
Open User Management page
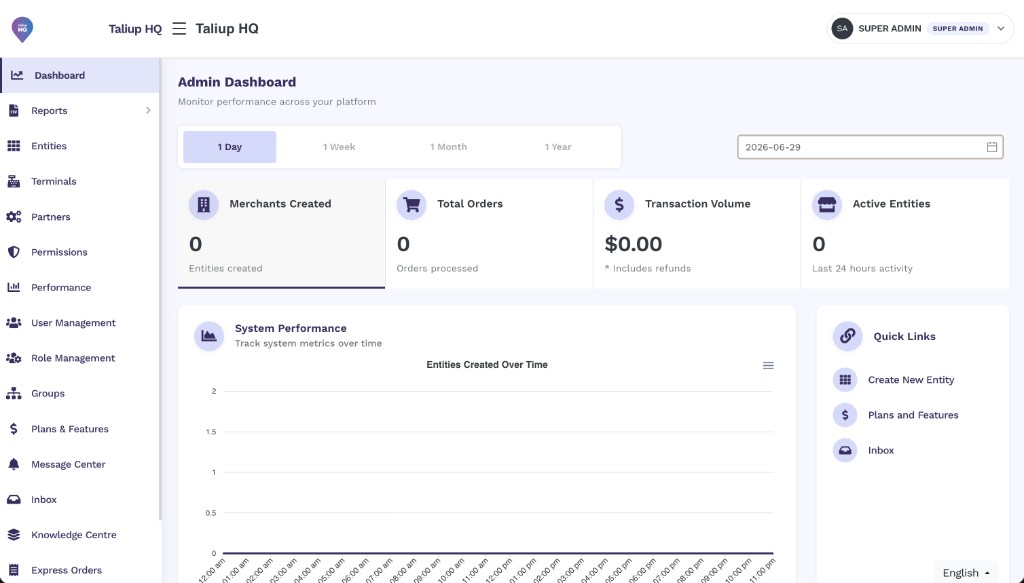point(80,323)
